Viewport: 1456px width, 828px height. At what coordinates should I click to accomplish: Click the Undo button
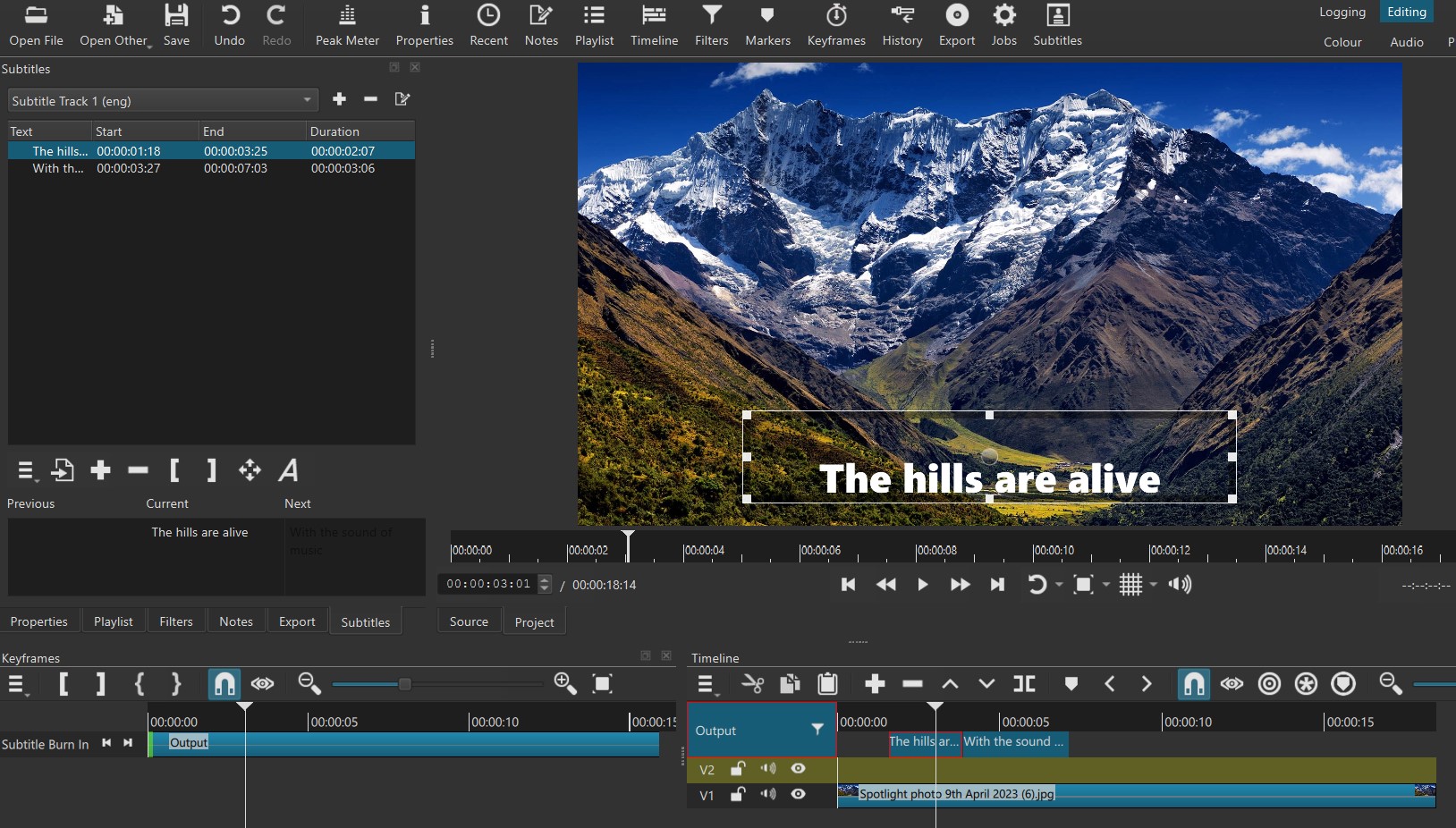(x=230, y=26)
